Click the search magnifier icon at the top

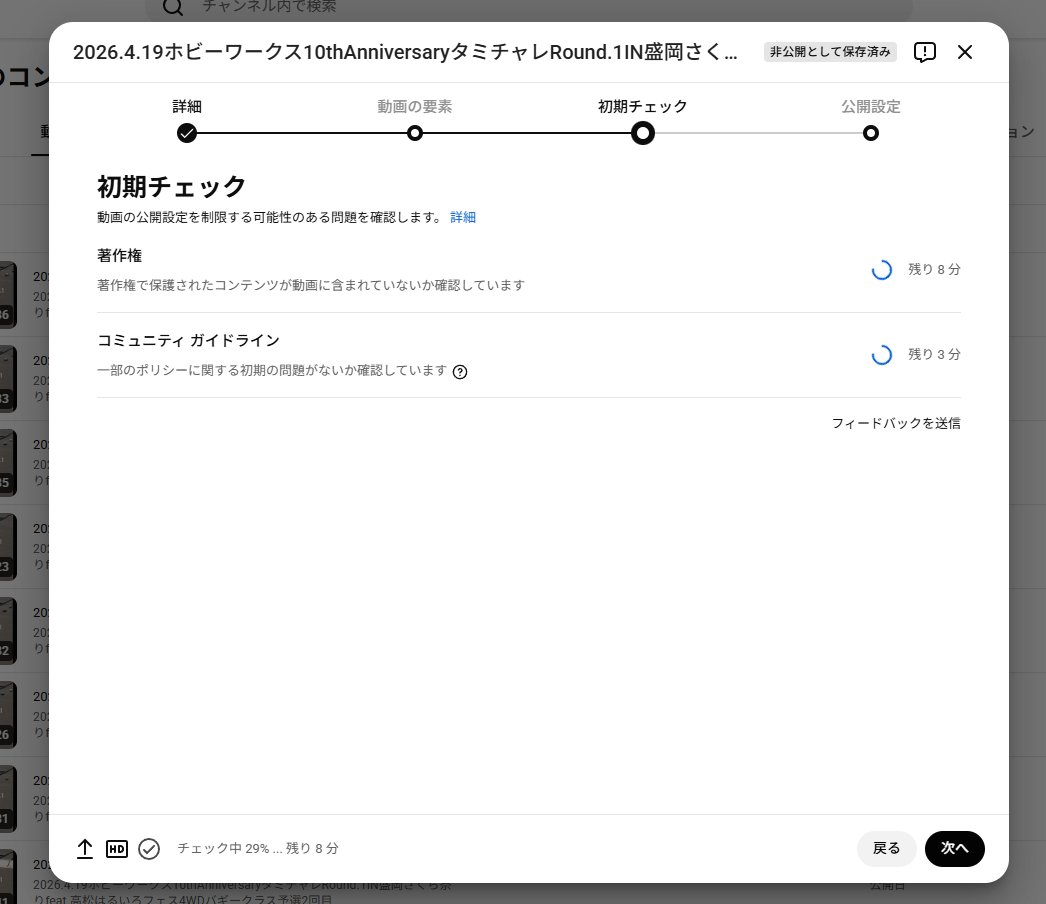click(173, 8)
